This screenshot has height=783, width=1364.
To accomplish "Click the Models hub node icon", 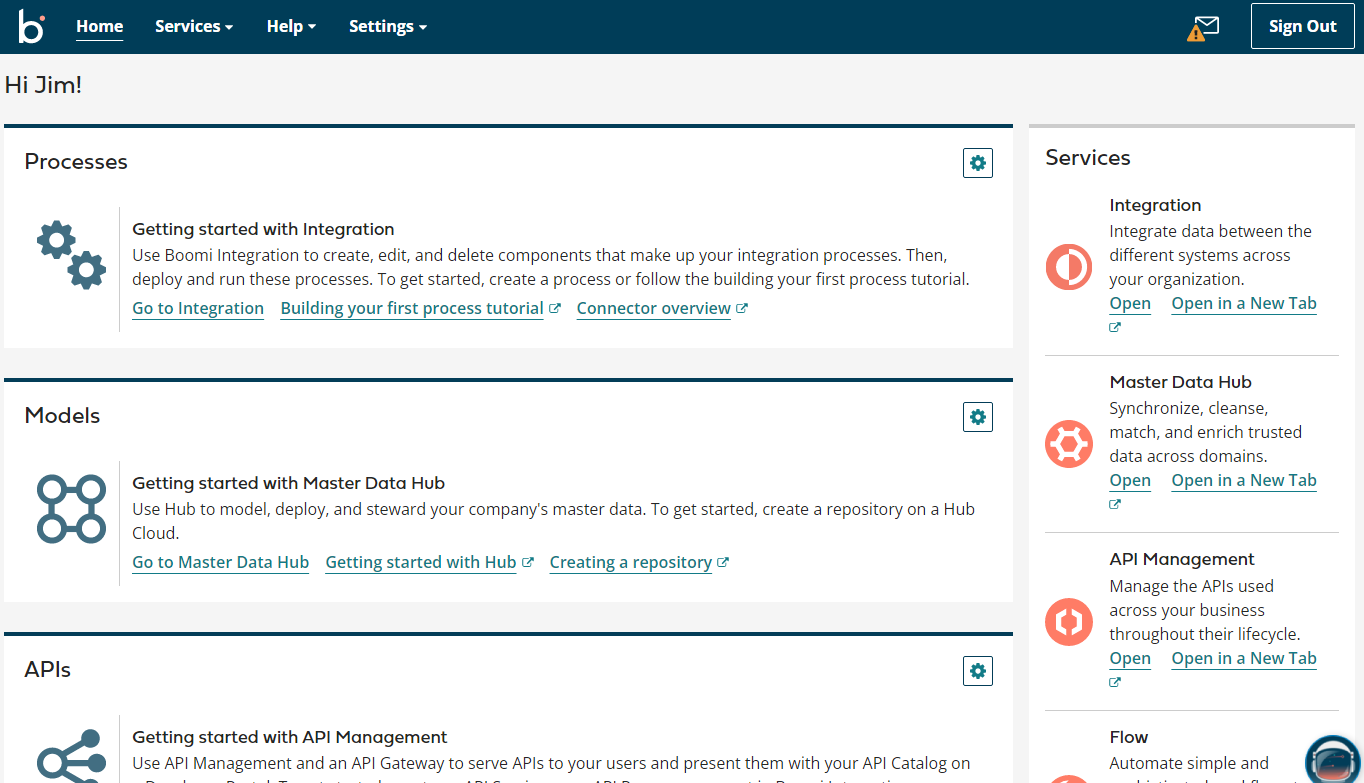I will [x=71, y=509].
